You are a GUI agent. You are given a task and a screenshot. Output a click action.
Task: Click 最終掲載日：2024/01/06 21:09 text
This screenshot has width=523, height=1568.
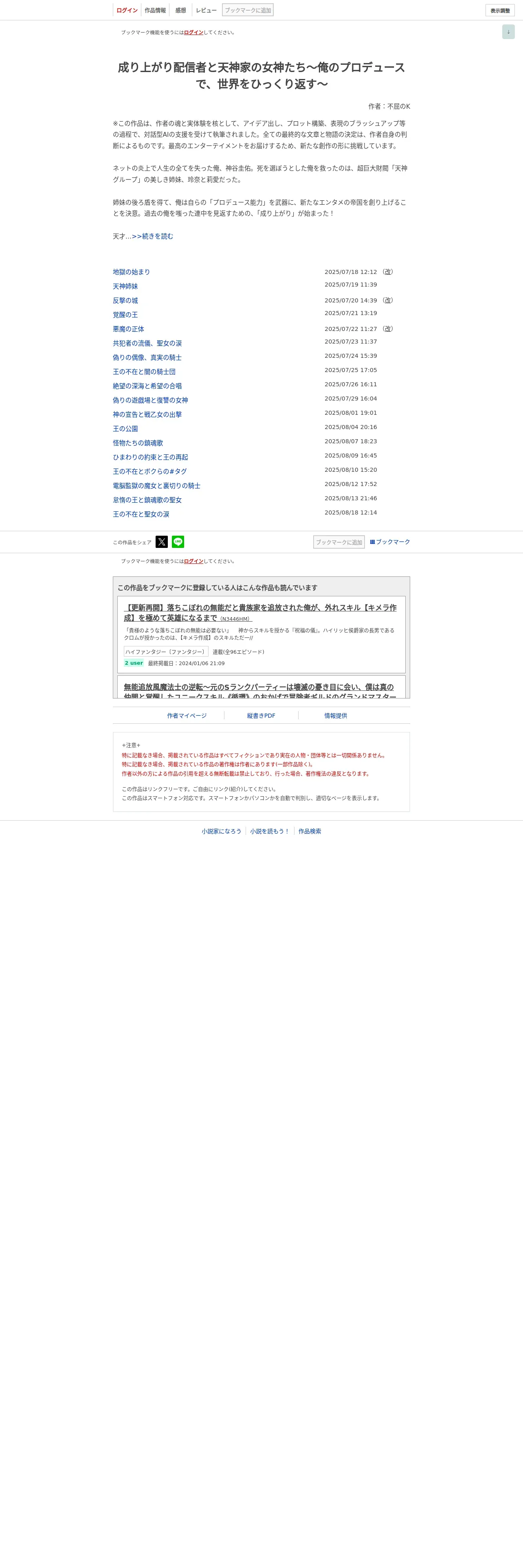pos(186,664)
